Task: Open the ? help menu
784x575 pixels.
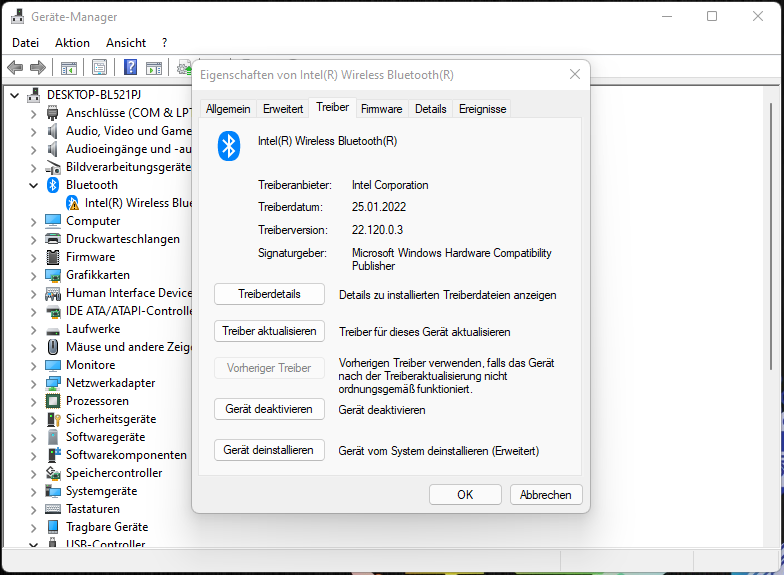Action: point(164,43)
